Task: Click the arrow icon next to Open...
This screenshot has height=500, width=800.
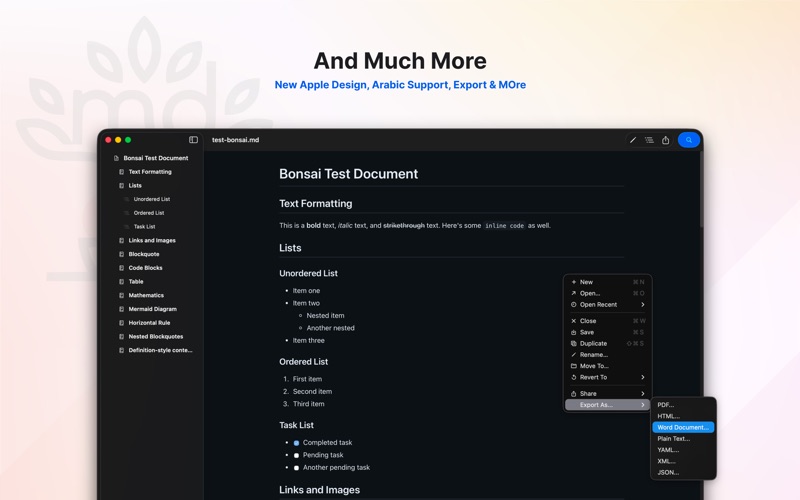Action: (573, 293)
